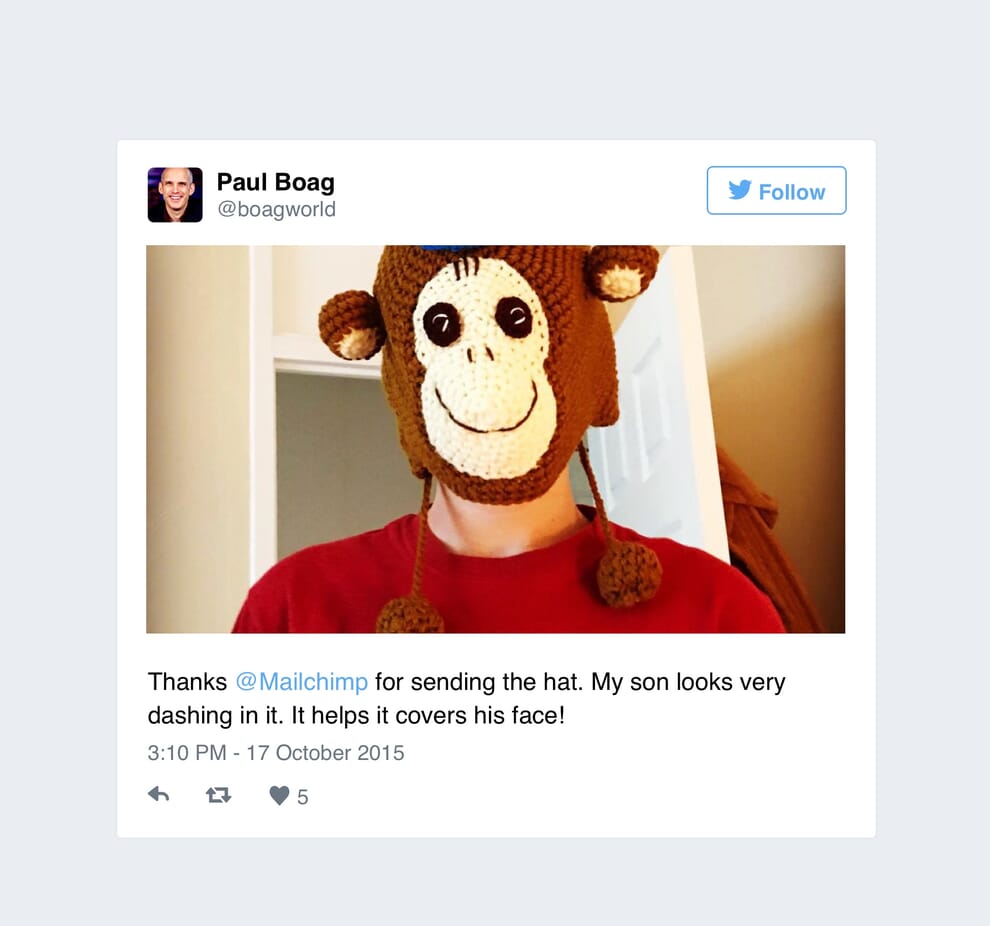
Task: Click the word 'Thanks' in the tweet
Action: tap(188, 682)
